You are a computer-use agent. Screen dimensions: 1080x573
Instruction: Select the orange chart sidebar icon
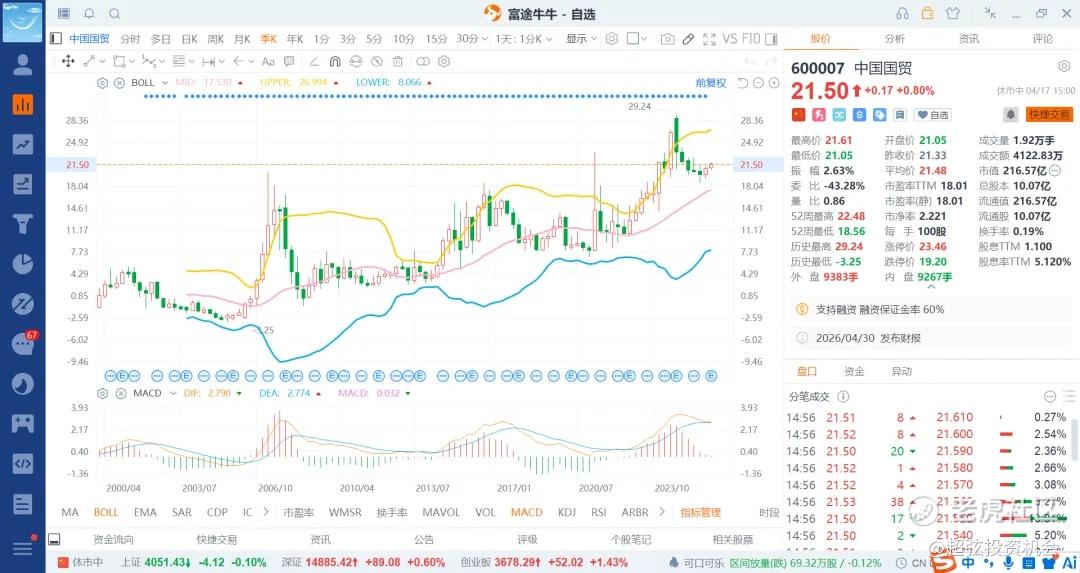[x=23, y=104]
